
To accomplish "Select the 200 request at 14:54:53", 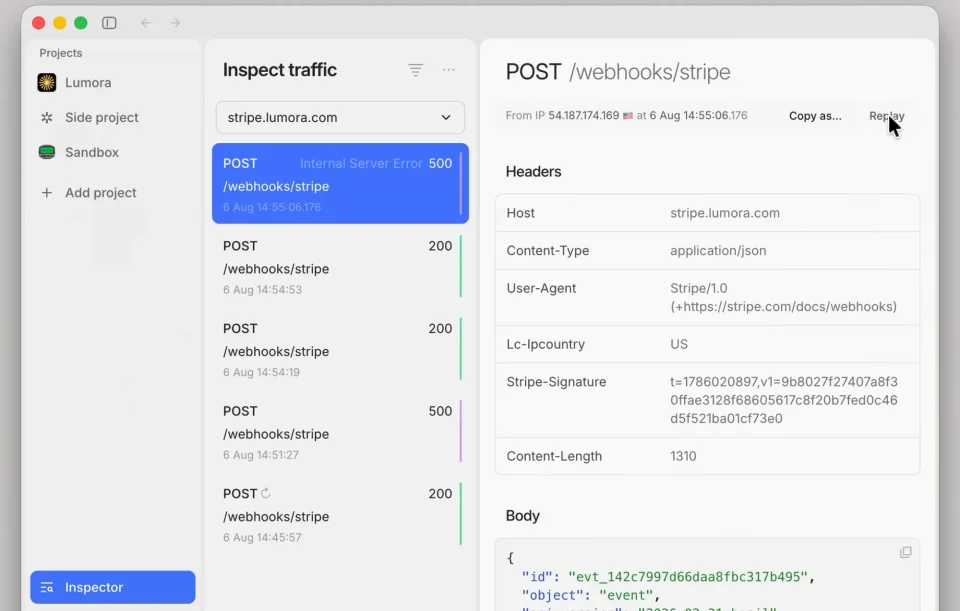I will pyautogui.click(x=340, y=267).
